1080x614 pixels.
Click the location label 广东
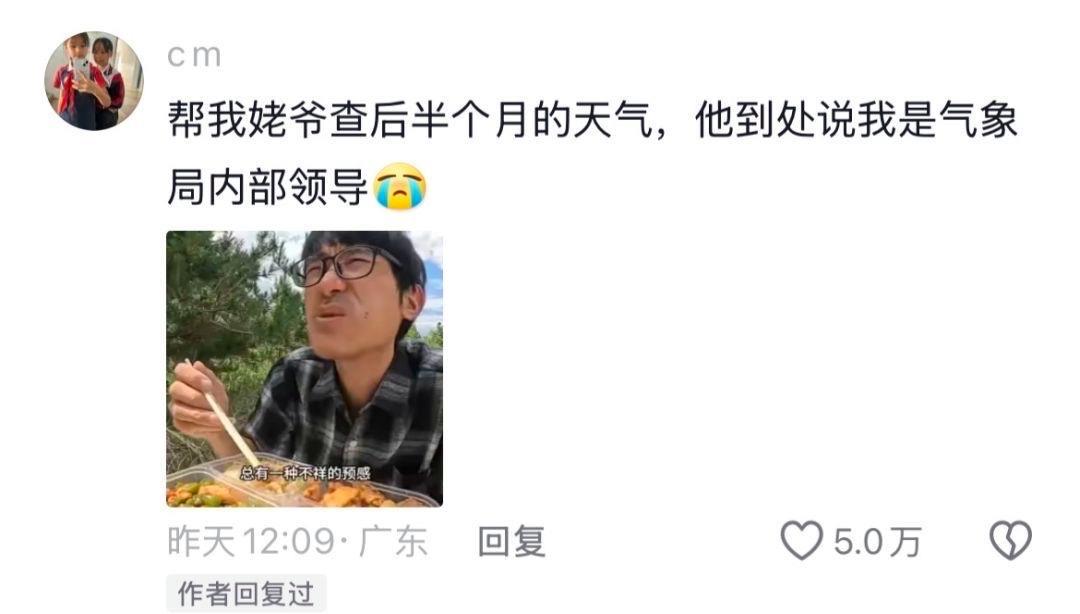[x=393, y=541]
